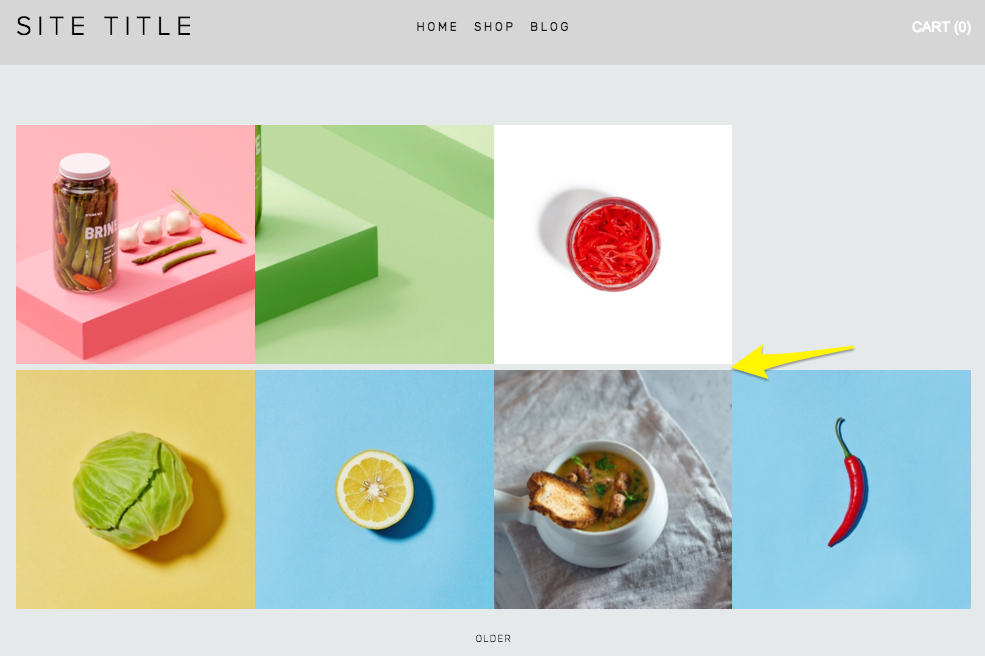This screenshot has width=985, height=656.
Task: Open the BLOG menu item
Action: pos(550,27)
